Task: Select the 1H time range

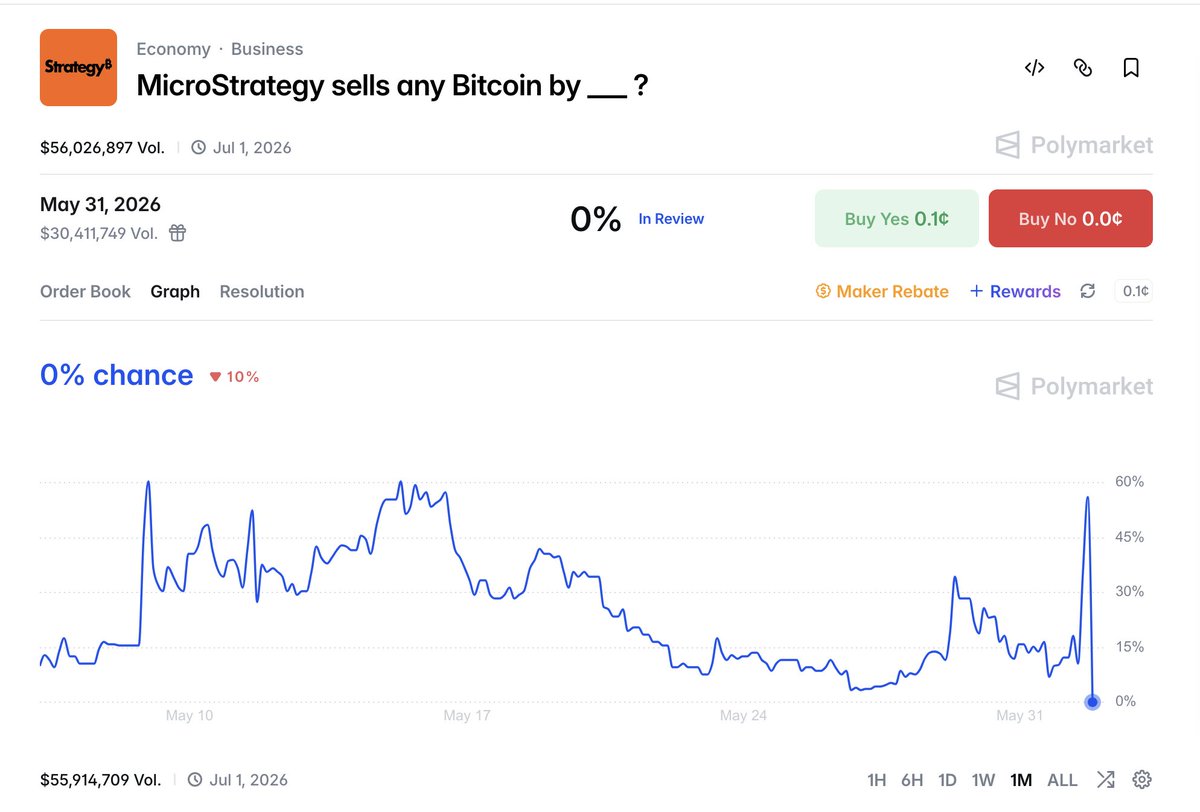Action: (x=877, y=780)
